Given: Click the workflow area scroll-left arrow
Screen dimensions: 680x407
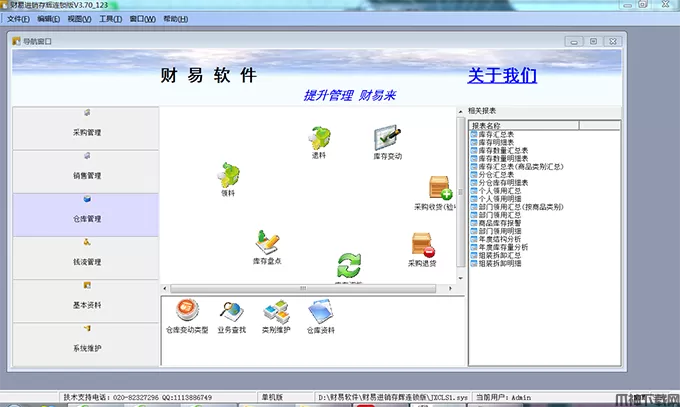Looking at the screenshot, I should pos(165,289).
